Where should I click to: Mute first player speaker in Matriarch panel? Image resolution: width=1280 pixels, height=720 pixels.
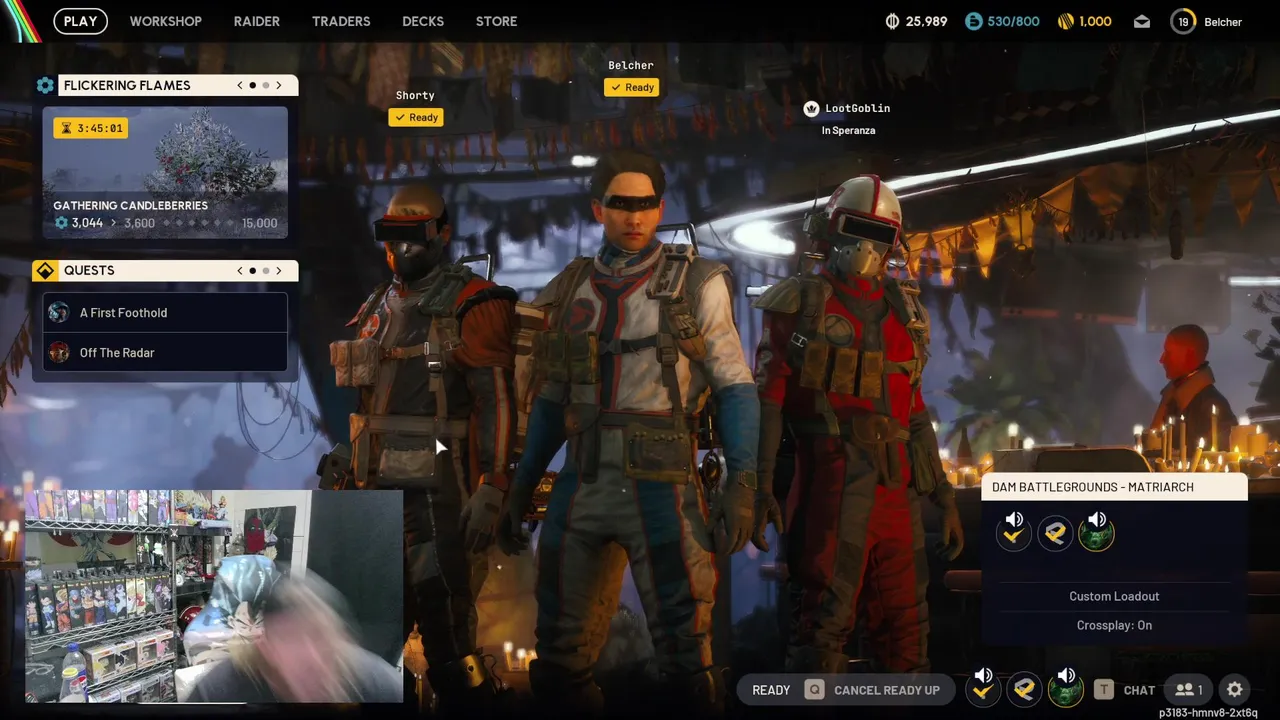click(x=1015, y=519)
